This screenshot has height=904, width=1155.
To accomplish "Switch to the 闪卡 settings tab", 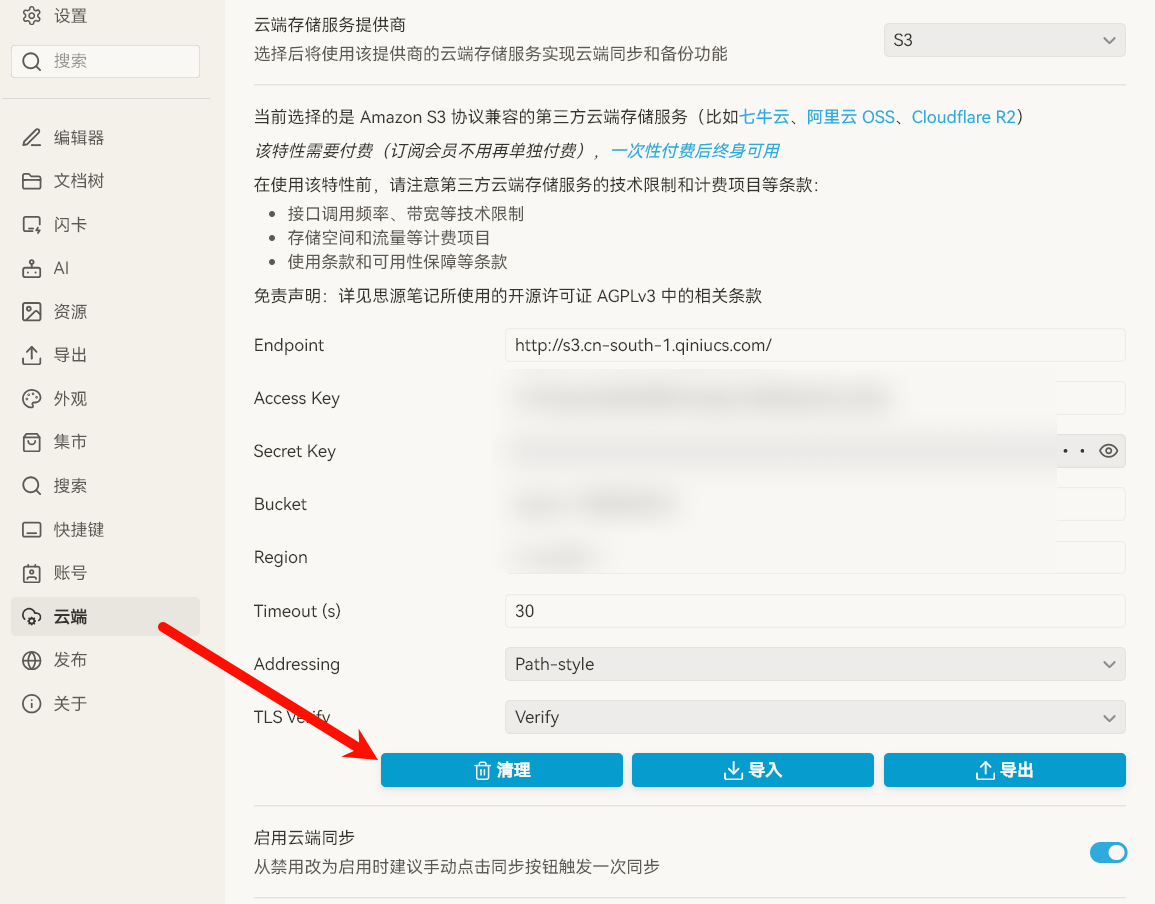I will (105, 225).
